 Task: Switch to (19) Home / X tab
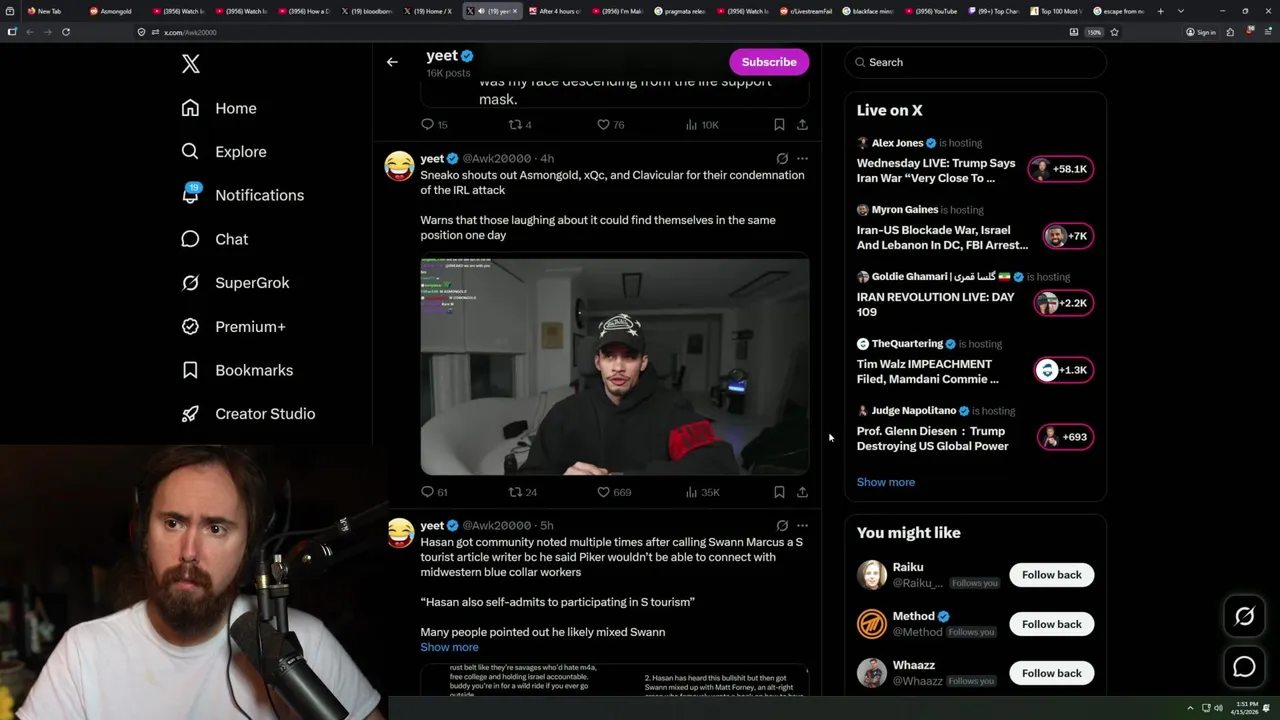(429, 11)
